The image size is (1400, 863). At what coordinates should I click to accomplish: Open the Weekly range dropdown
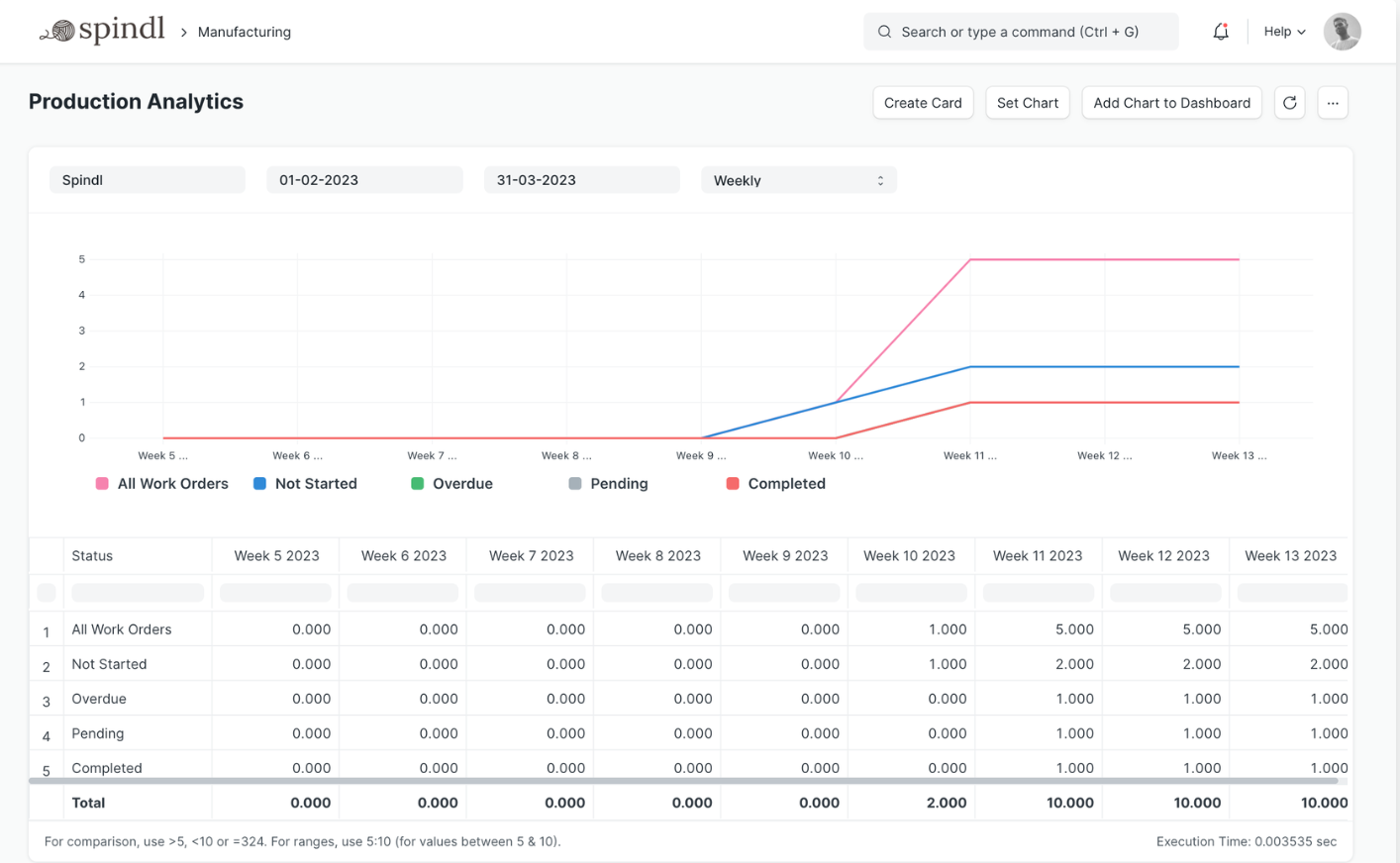(798, 180)
